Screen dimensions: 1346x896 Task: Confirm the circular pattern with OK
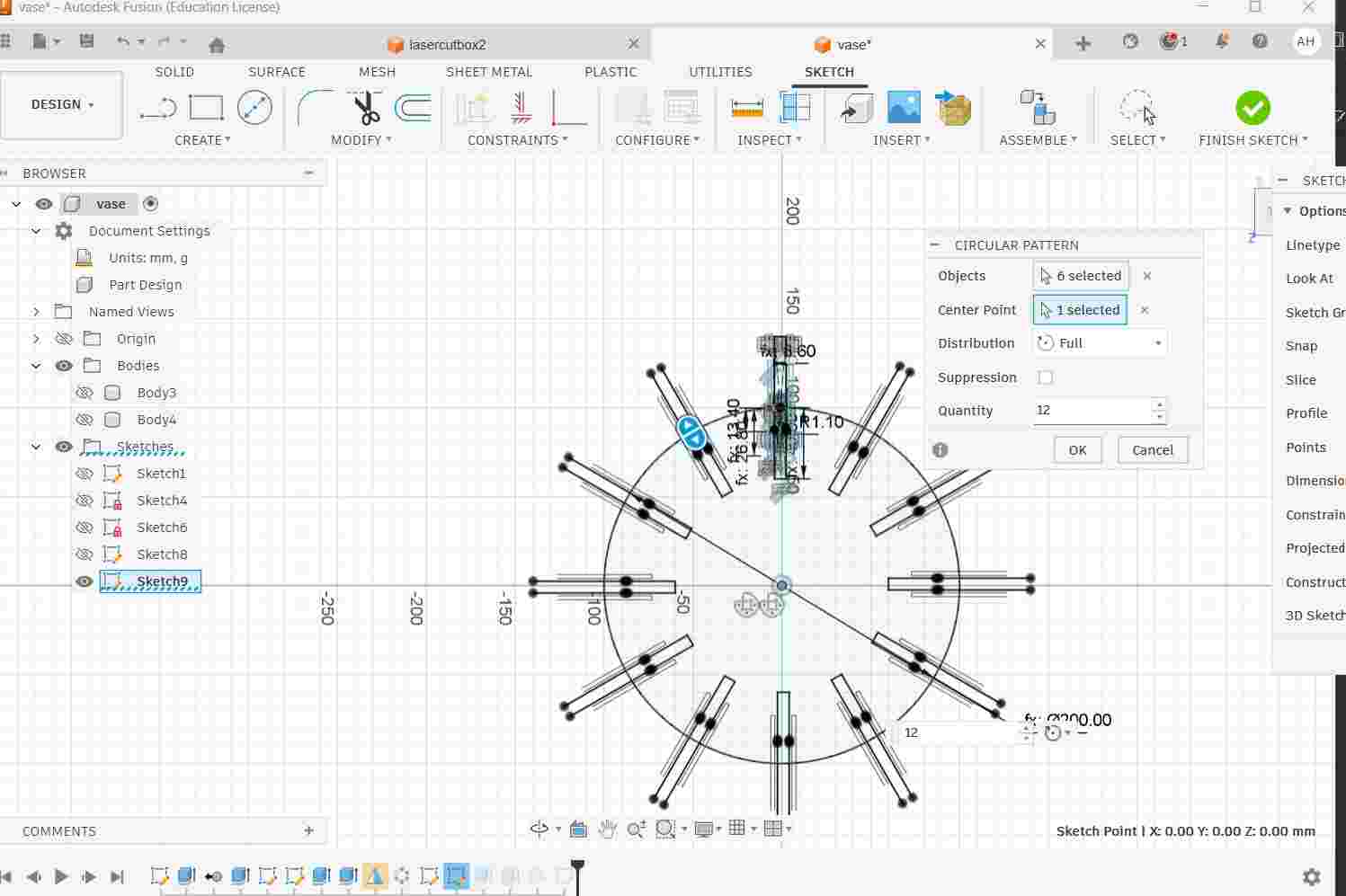pyautogui.click(x=1077, y=450)
